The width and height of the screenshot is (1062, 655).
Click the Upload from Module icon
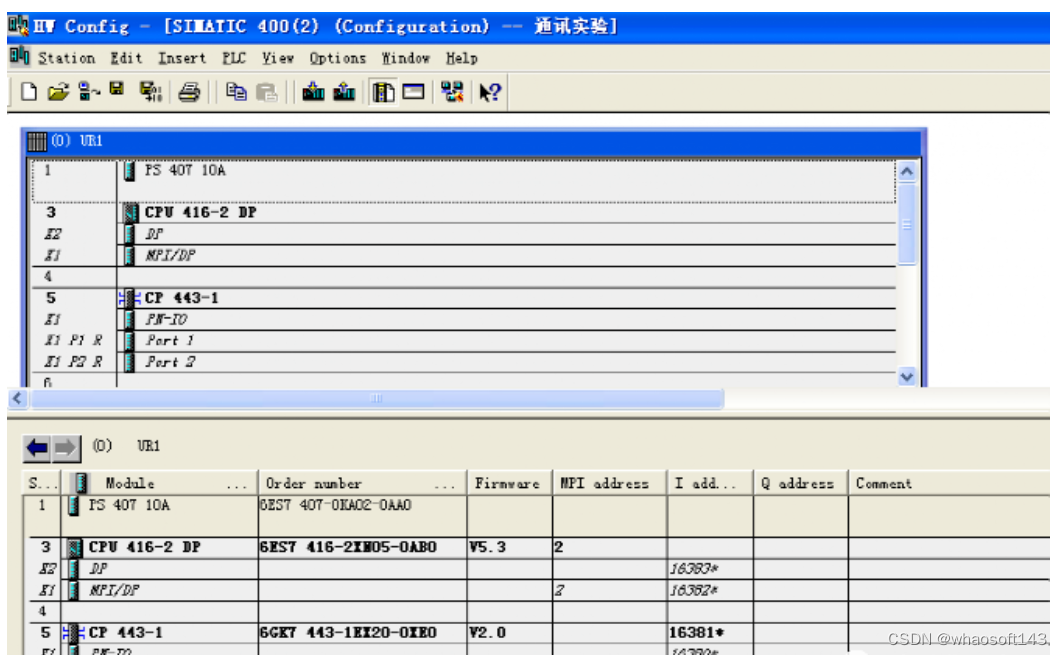click(x=344, y=91)
